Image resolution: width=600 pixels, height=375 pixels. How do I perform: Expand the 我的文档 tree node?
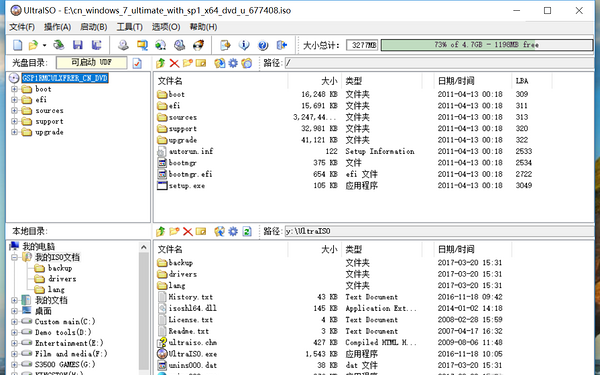(x=14, y=300)
